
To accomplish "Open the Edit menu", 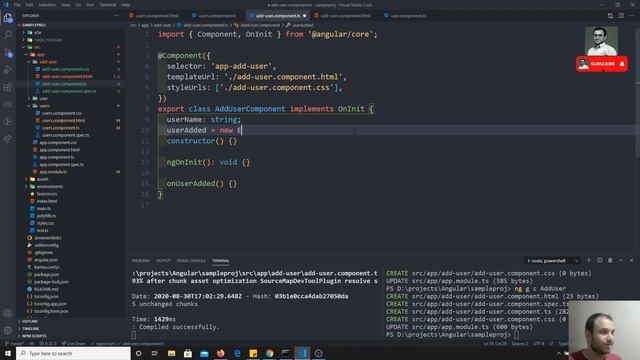I will tap(29, 5).
